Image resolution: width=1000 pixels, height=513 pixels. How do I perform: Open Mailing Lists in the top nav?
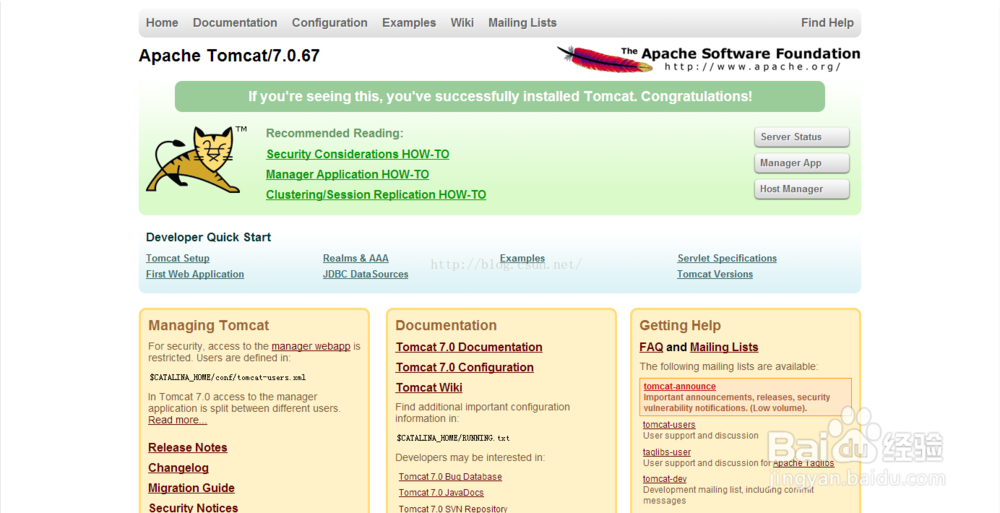pos(522,22)
